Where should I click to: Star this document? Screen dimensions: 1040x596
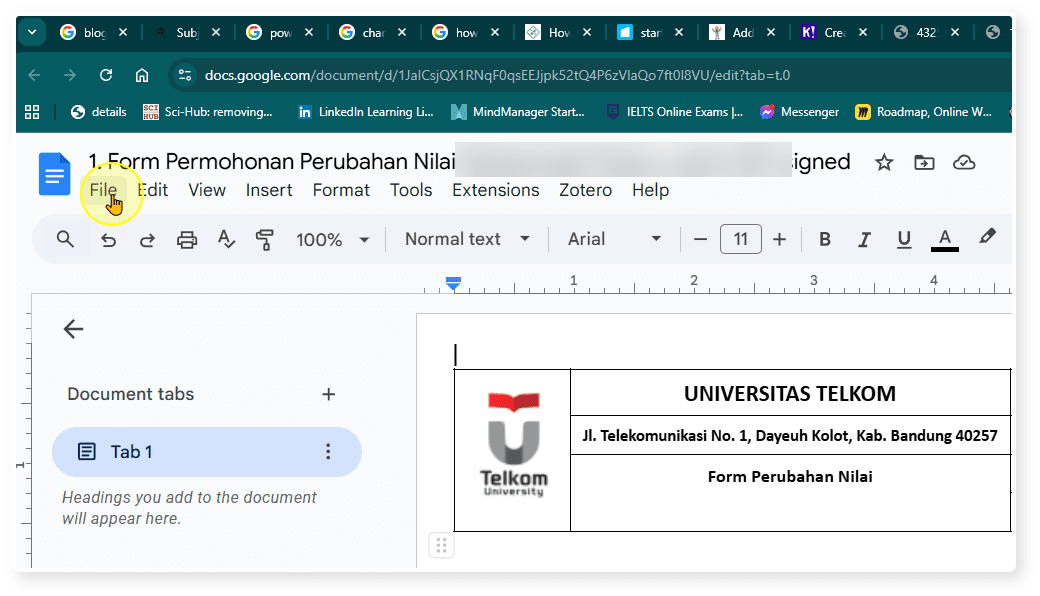pos(883,162)
